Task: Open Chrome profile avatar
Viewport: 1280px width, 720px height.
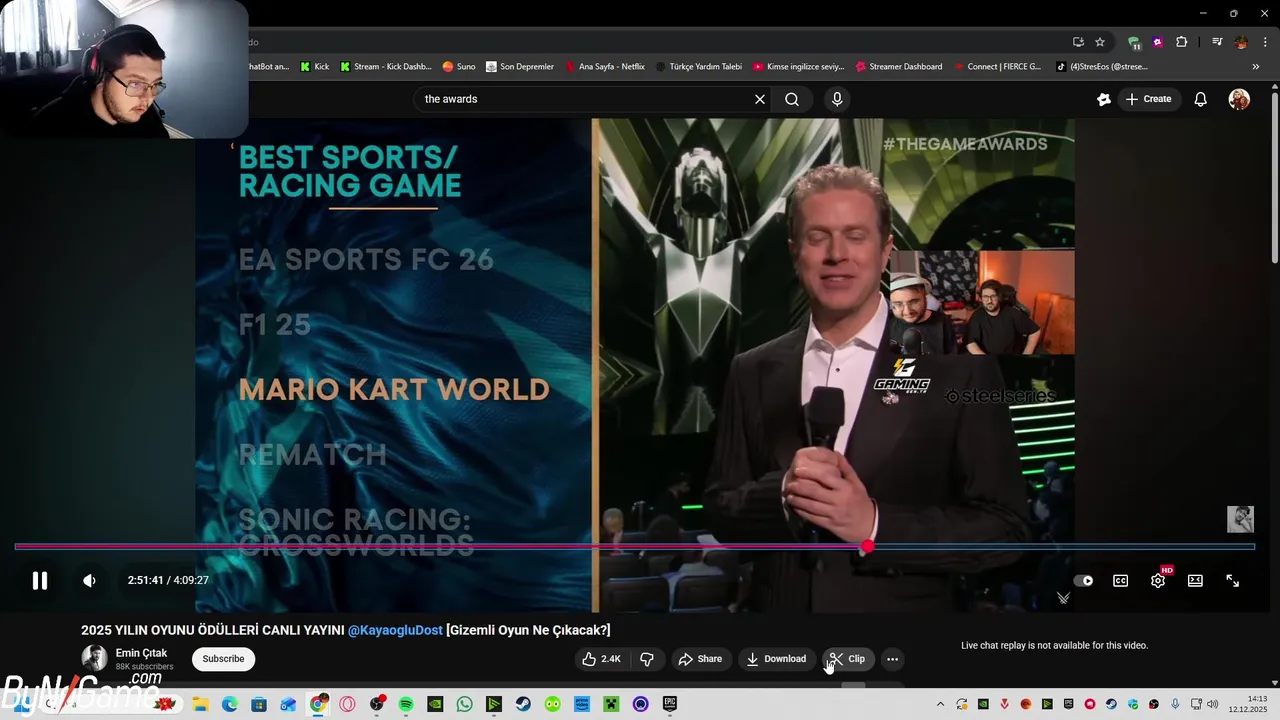Action: click(x=1241, y=42)
